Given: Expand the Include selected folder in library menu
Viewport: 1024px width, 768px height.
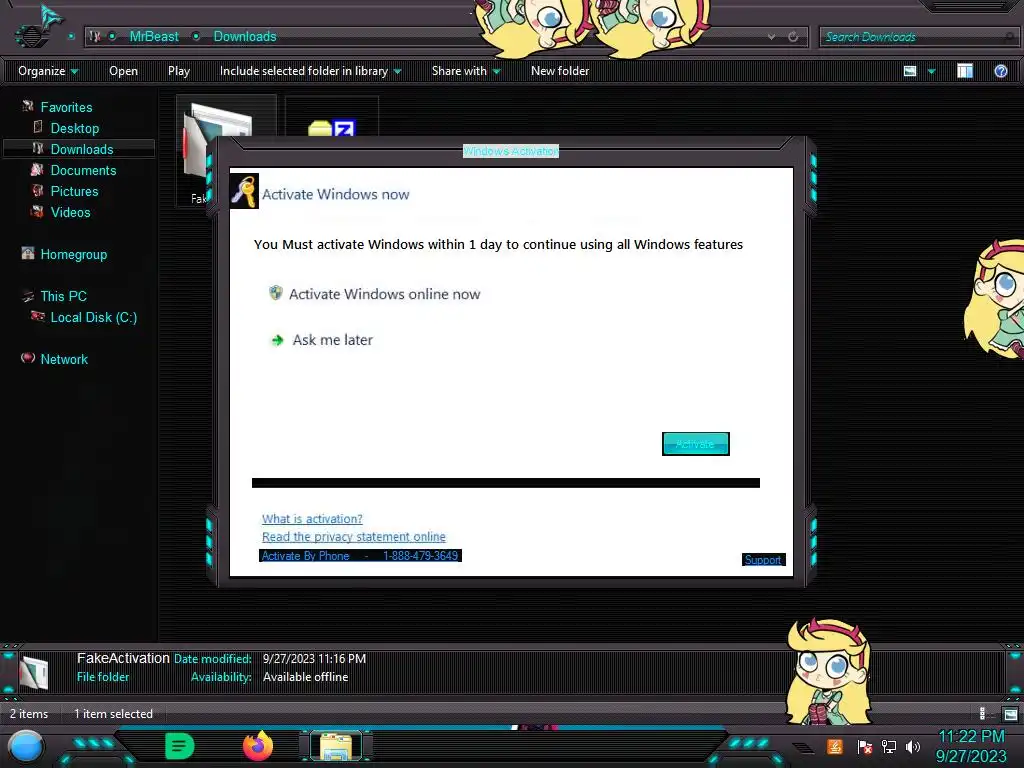Looking at the screenshot, I should [310, 71].
